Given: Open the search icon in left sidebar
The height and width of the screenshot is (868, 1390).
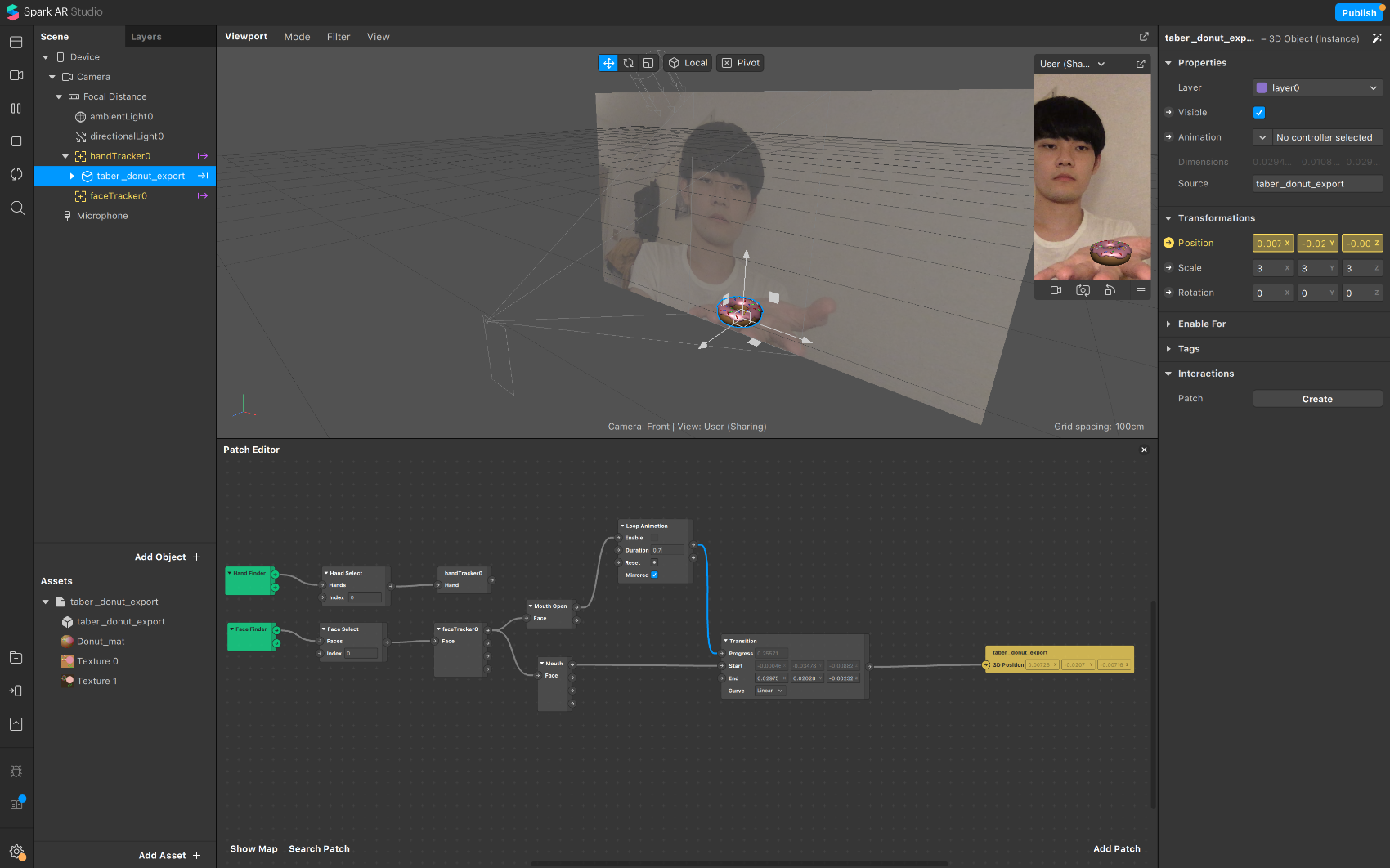Looking at the screenshot, I should coord(16,208).
